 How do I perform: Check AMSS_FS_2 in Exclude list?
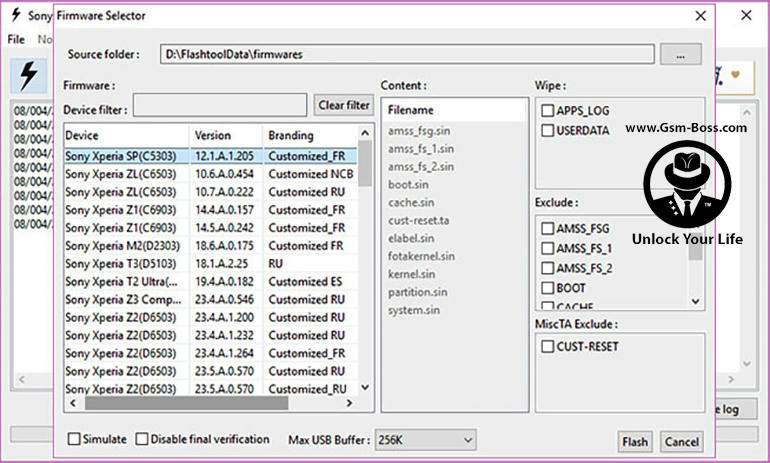pos(548,268)
